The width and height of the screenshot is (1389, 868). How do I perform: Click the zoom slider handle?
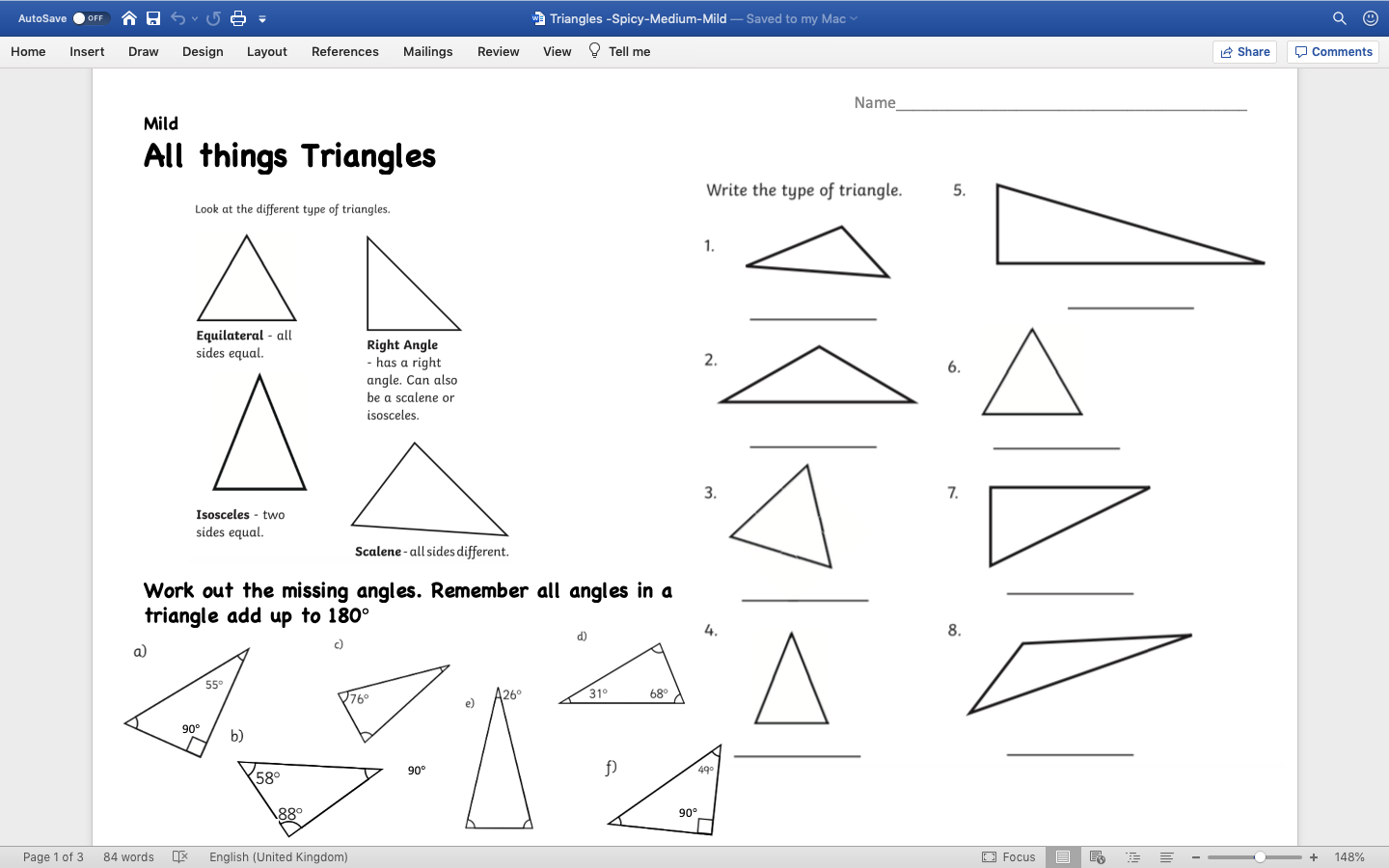pyautogui.click(x=1260, y=856)
